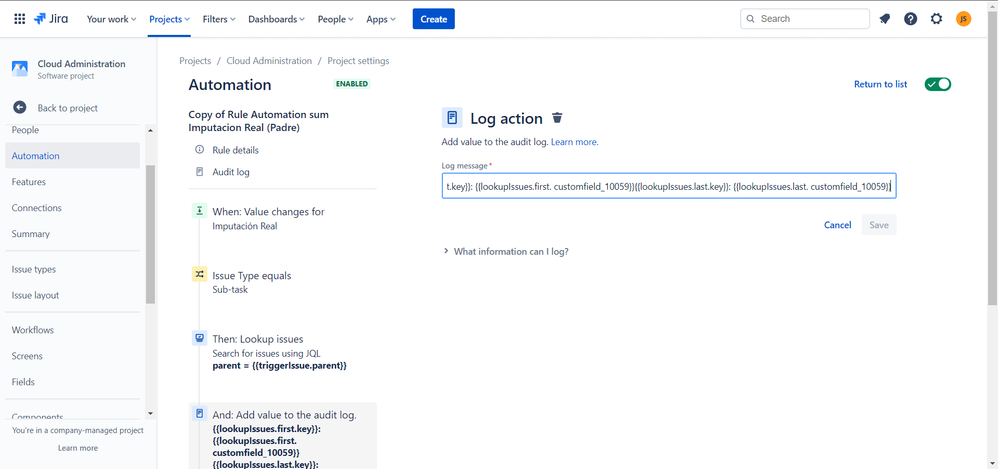Open the notifications icon
Screen dimensions: 998x469
coord(885,19)
